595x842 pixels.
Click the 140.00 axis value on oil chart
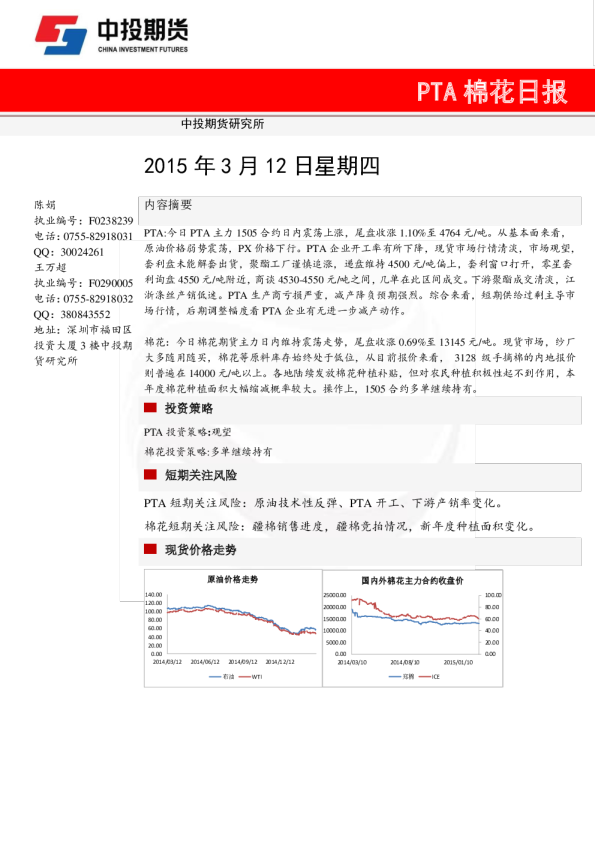pyautogui.click(x=154, y=594)
